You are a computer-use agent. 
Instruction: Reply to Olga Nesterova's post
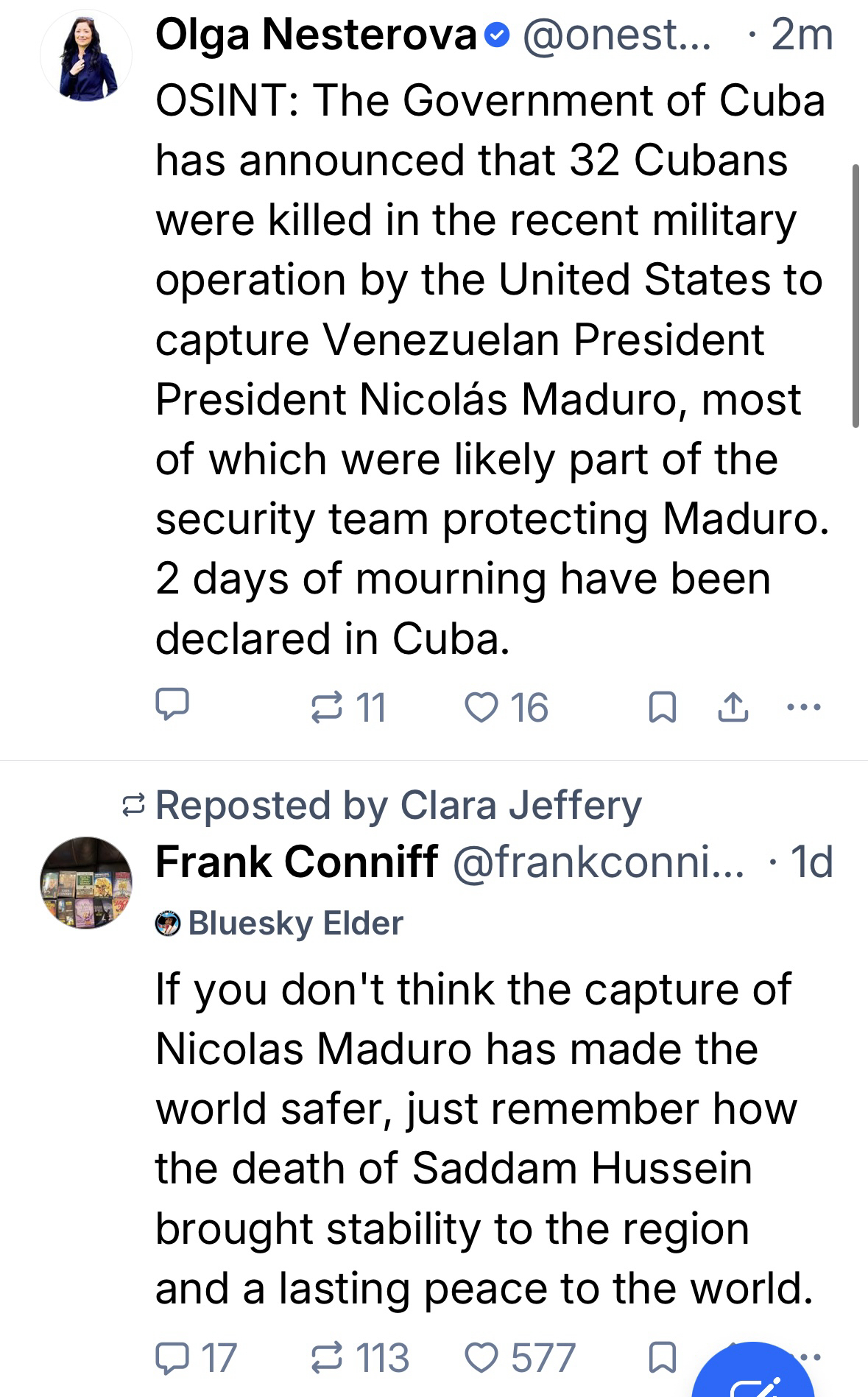tap(172, 705)
